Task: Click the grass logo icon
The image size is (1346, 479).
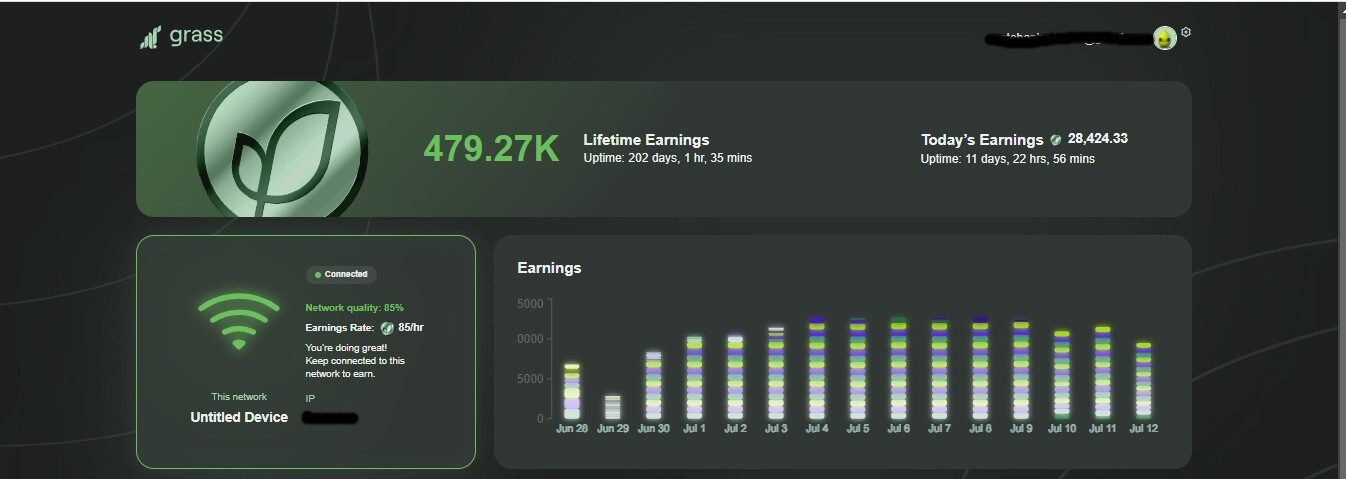Action: [150, 38]
